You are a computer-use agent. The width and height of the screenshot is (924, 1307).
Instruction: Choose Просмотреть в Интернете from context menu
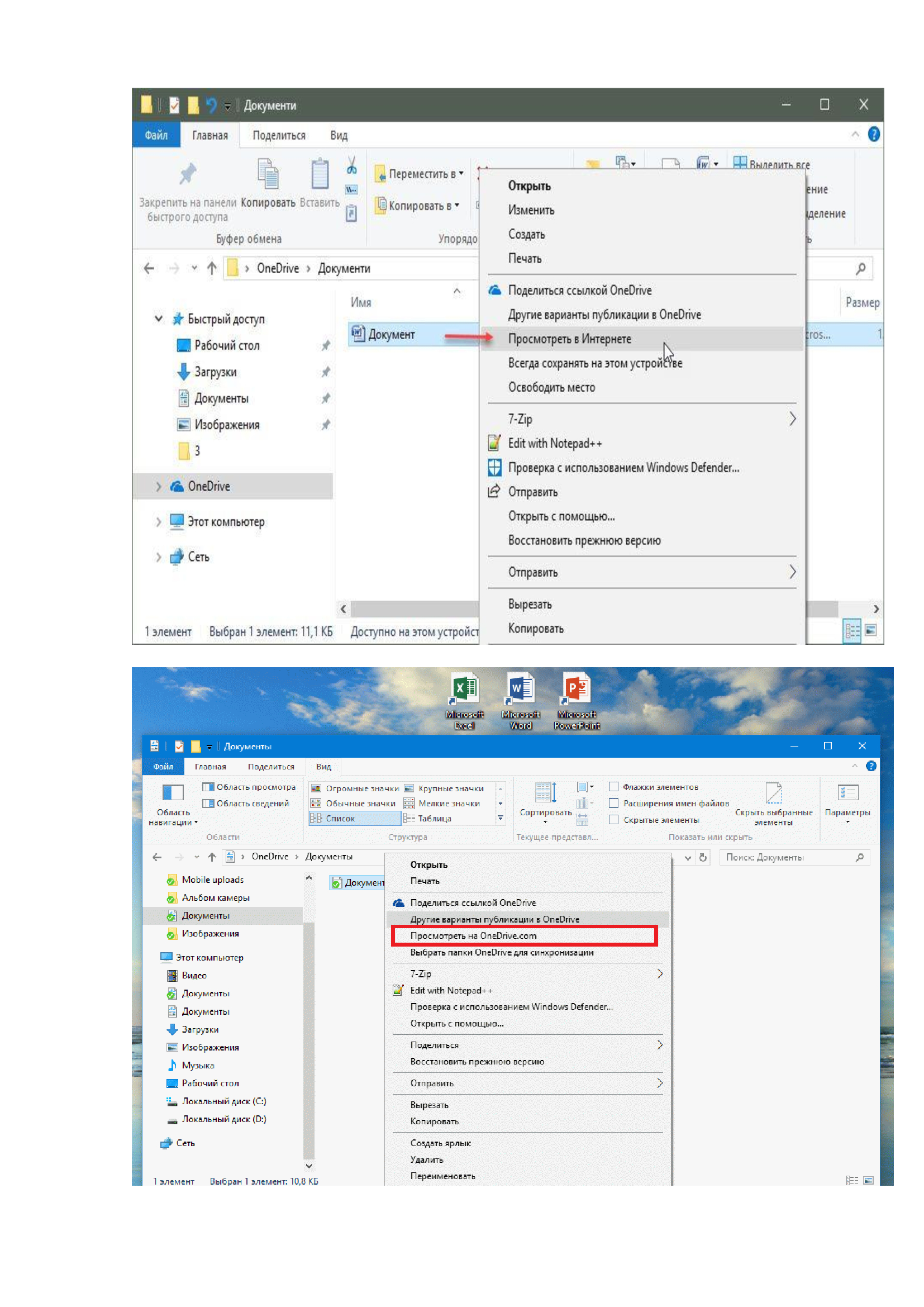(x=569, y=339)
